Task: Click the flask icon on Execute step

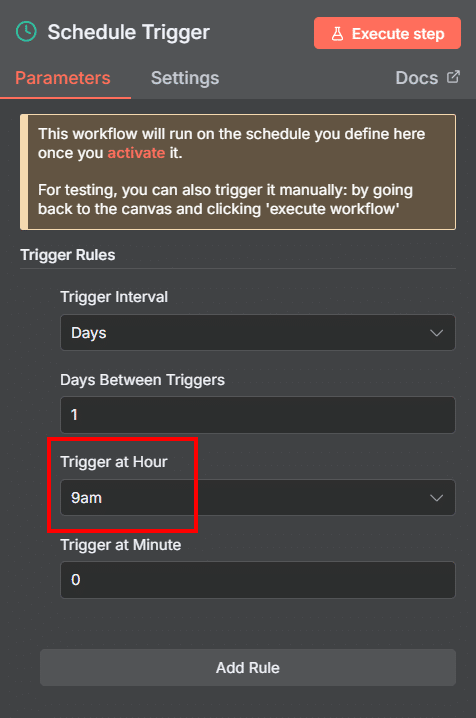Action: (x=337, y=33)
